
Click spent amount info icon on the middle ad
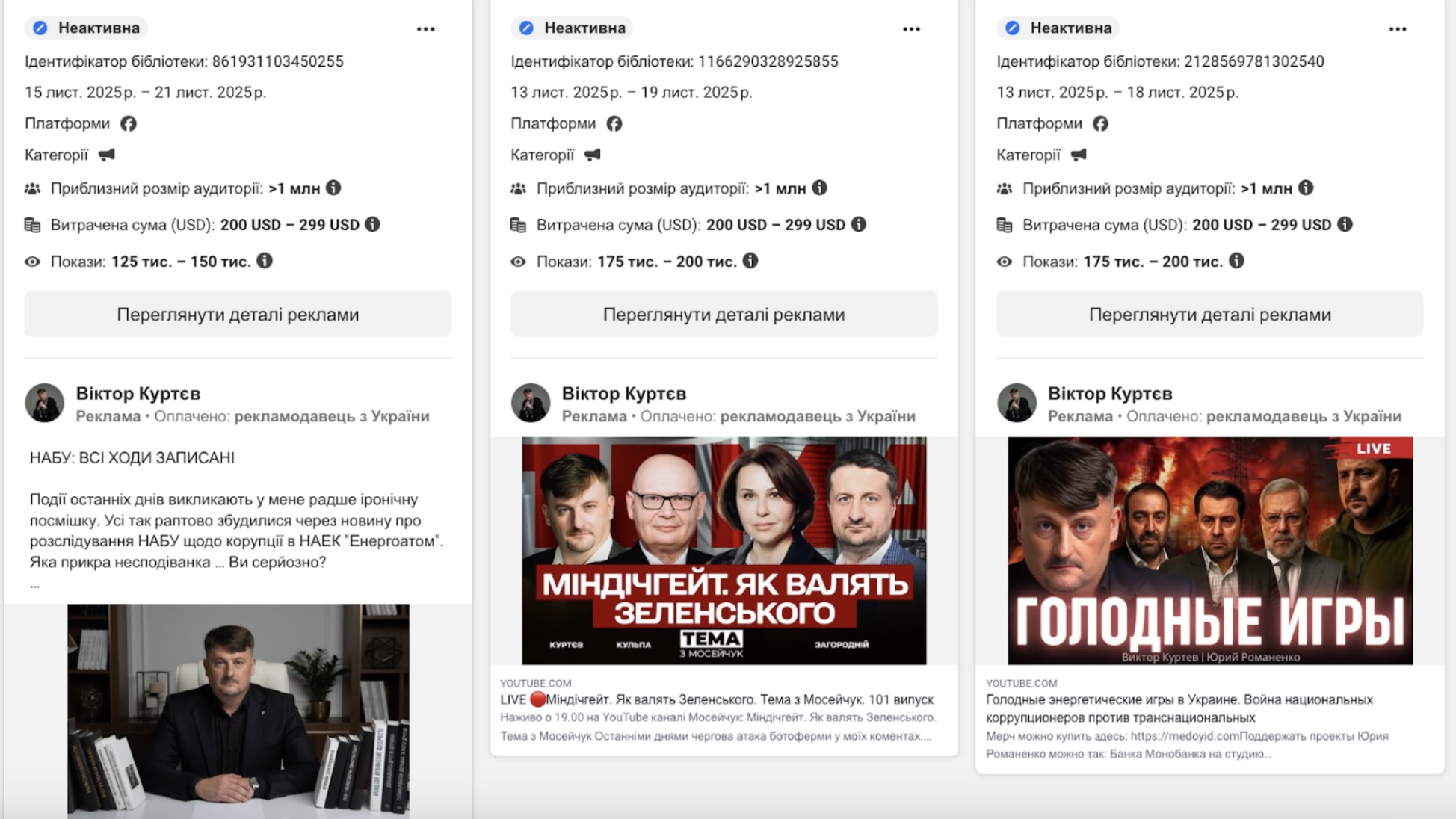[x=858, y=224]
